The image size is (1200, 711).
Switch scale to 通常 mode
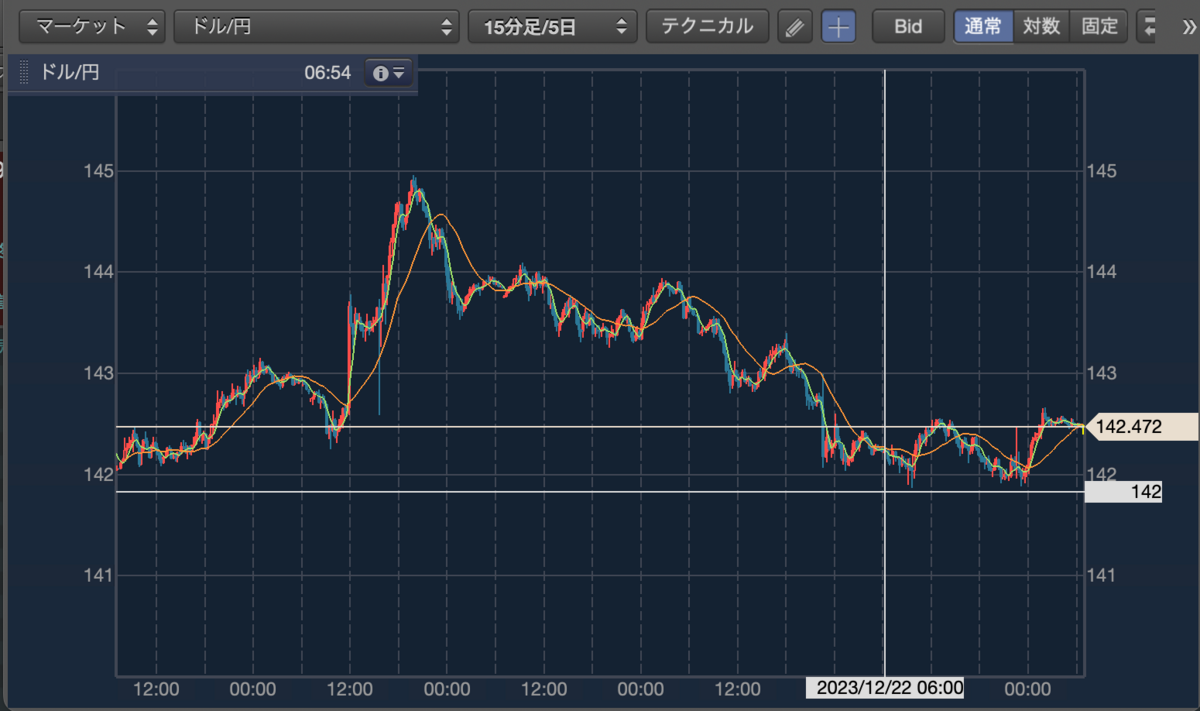click(983, 27)
